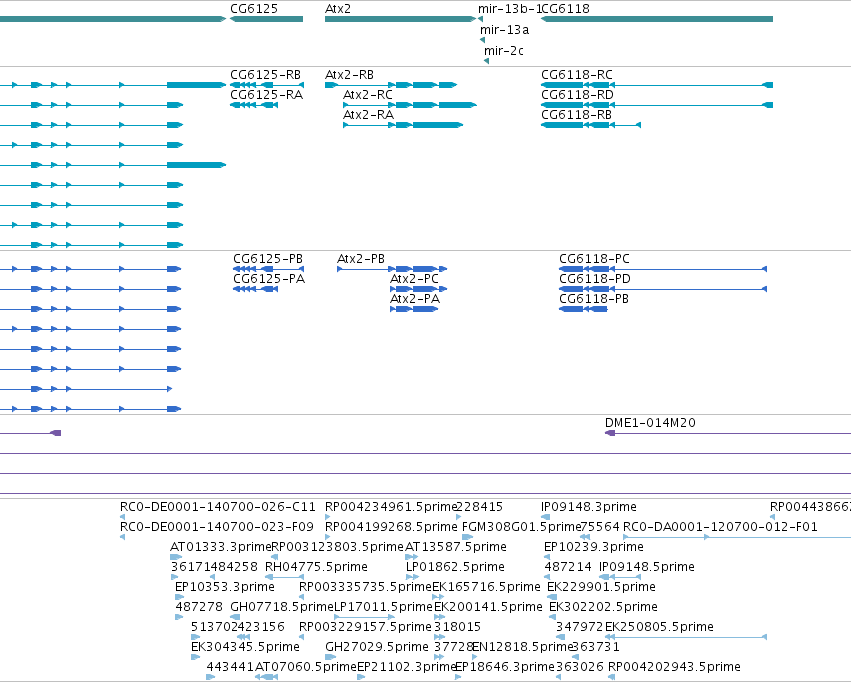Click EST AT07060.5prime
This screenshot has height=682, width=851.
pyautogui.click(x=306, y=667)
